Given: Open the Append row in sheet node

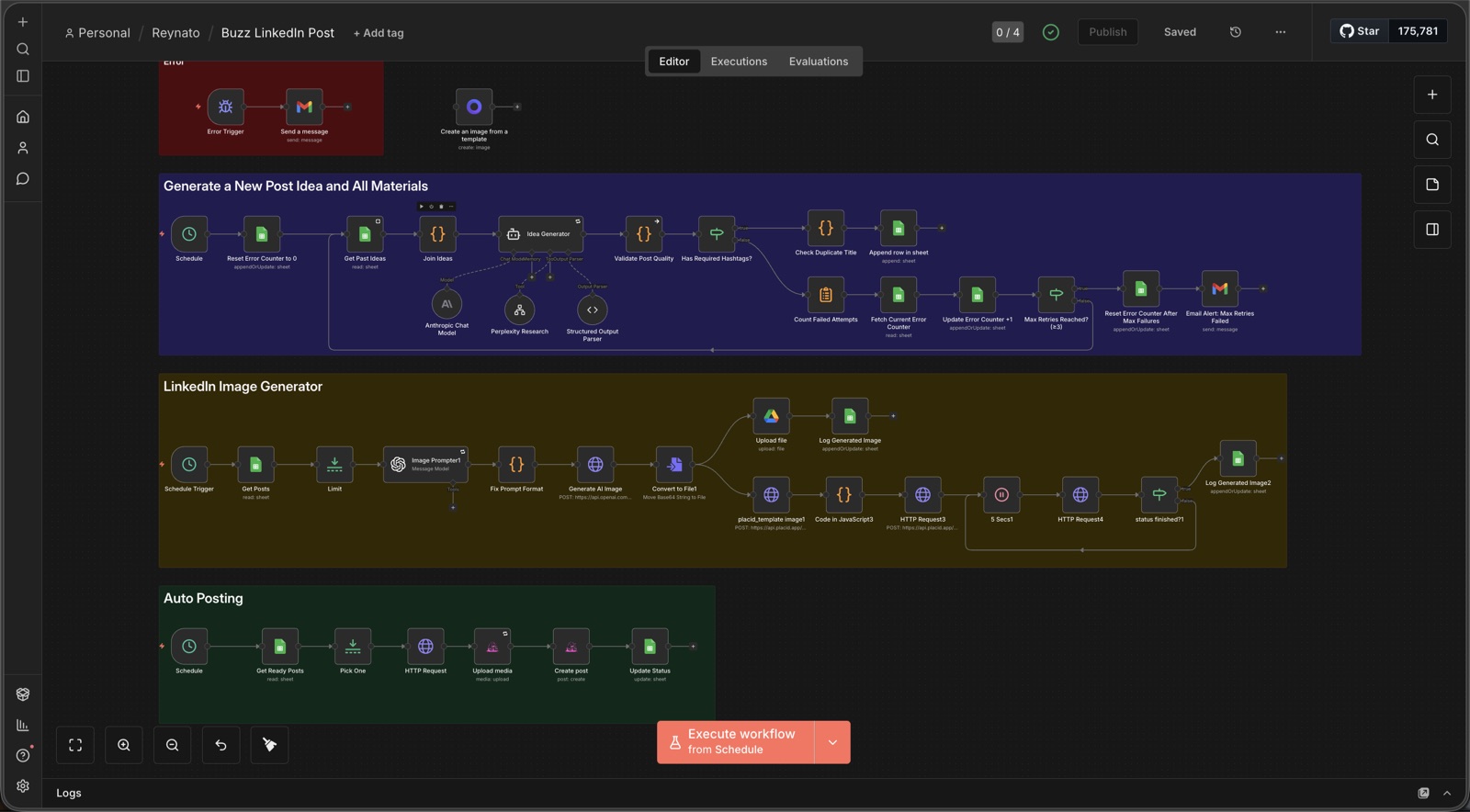Looking at the screenshot, I should click(x=899, y=228).
